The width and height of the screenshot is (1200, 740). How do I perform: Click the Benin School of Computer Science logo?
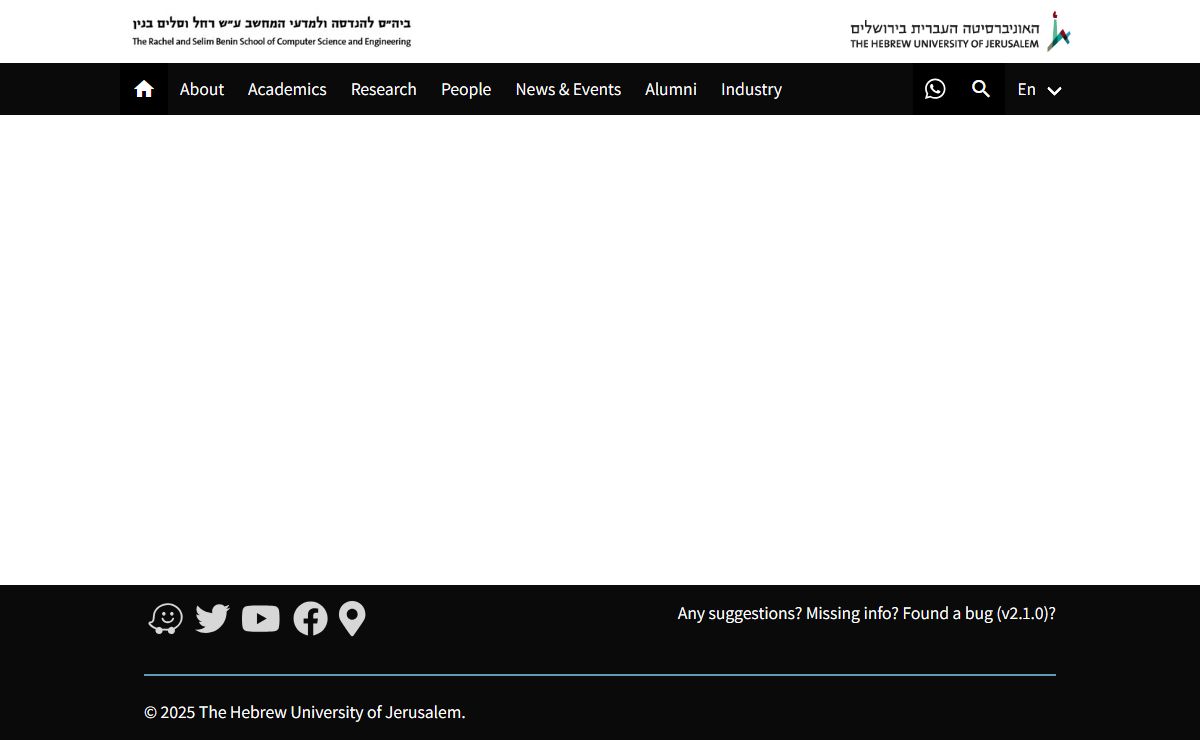pos(272,31)
